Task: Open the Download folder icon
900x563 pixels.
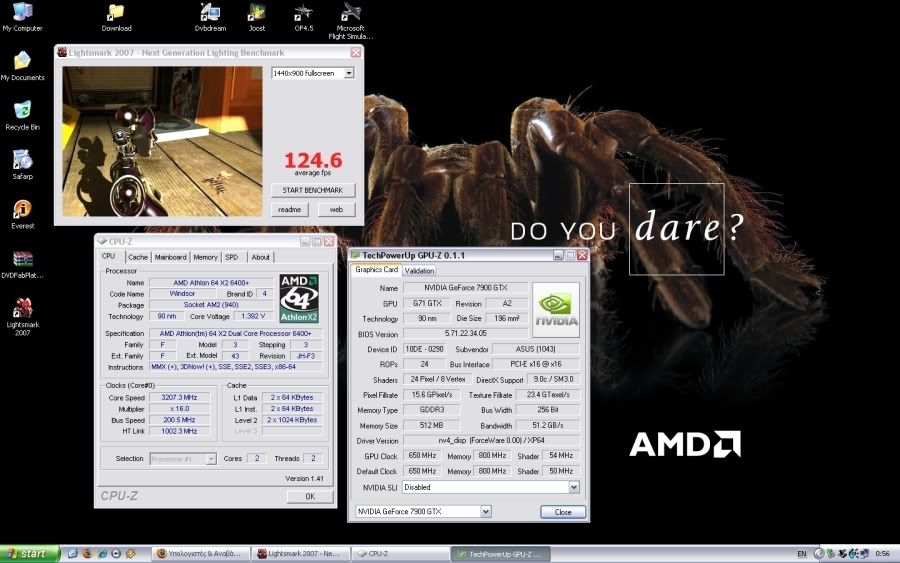Action: tap(117, 17)
